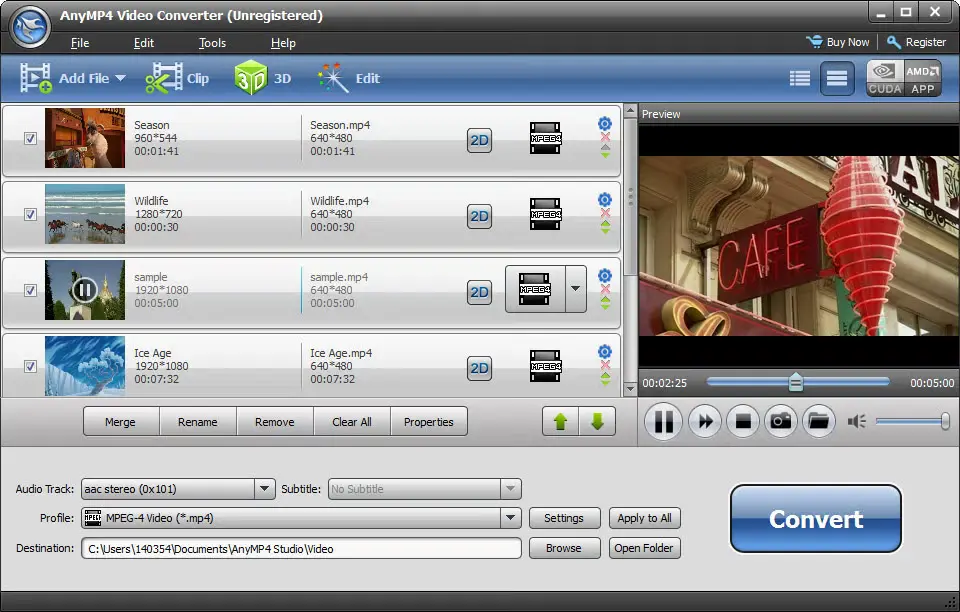Screen dimensions: 960x612
Task: Uncheck the sample video item
Action: tap(31, 290)
